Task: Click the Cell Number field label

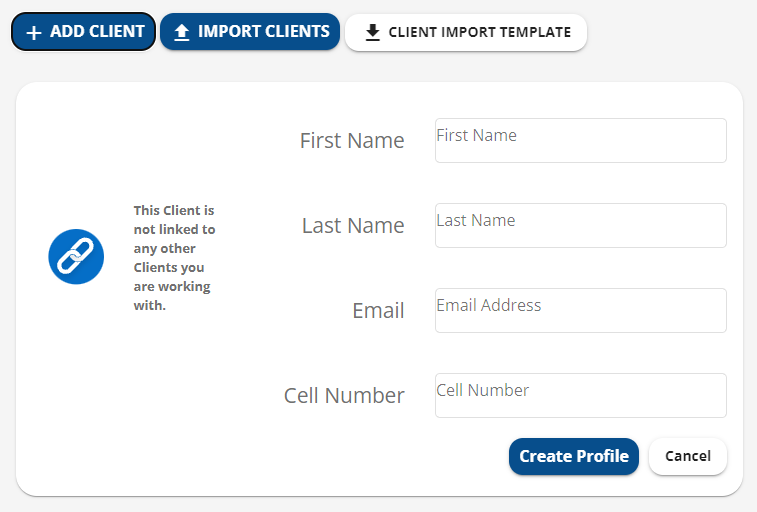Action: coord(344,396)
